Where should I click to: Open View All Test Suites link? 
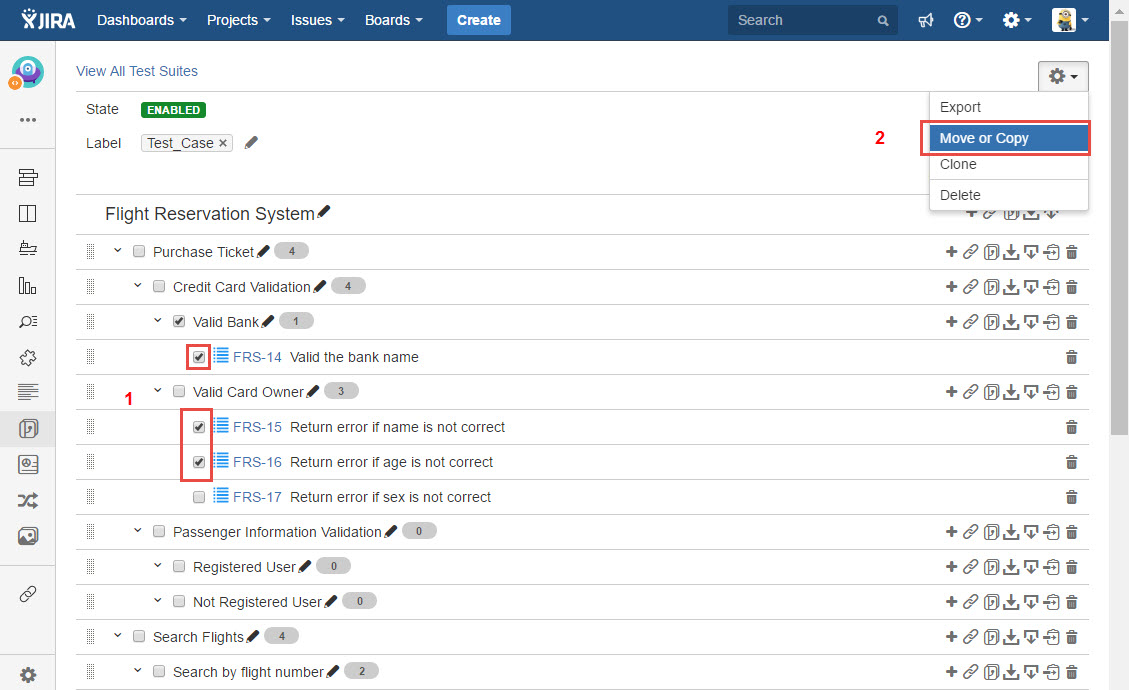click(137, 71)
